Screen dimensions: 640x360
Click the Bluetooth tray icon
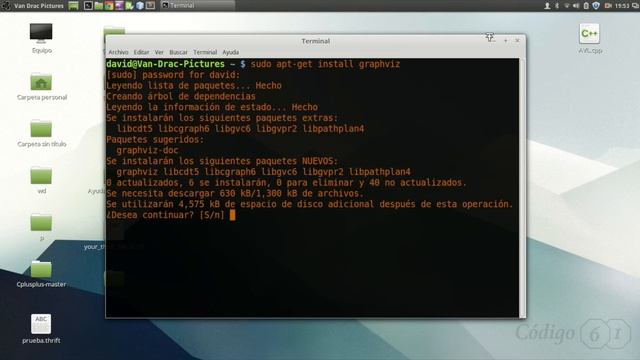[x=557, y=6]
